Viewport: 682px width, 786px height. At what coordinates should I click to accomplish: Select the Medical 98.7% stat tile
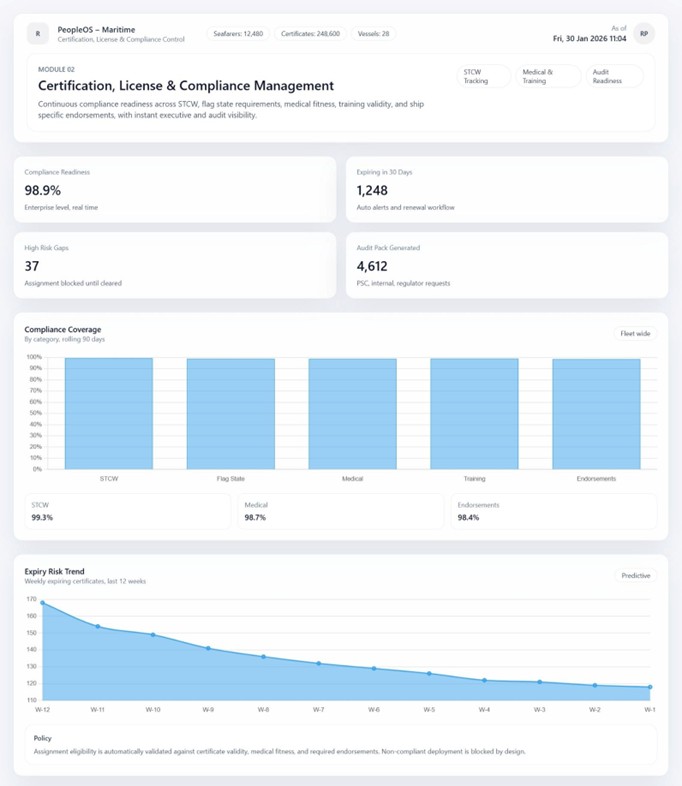click(x=342, y=511)
